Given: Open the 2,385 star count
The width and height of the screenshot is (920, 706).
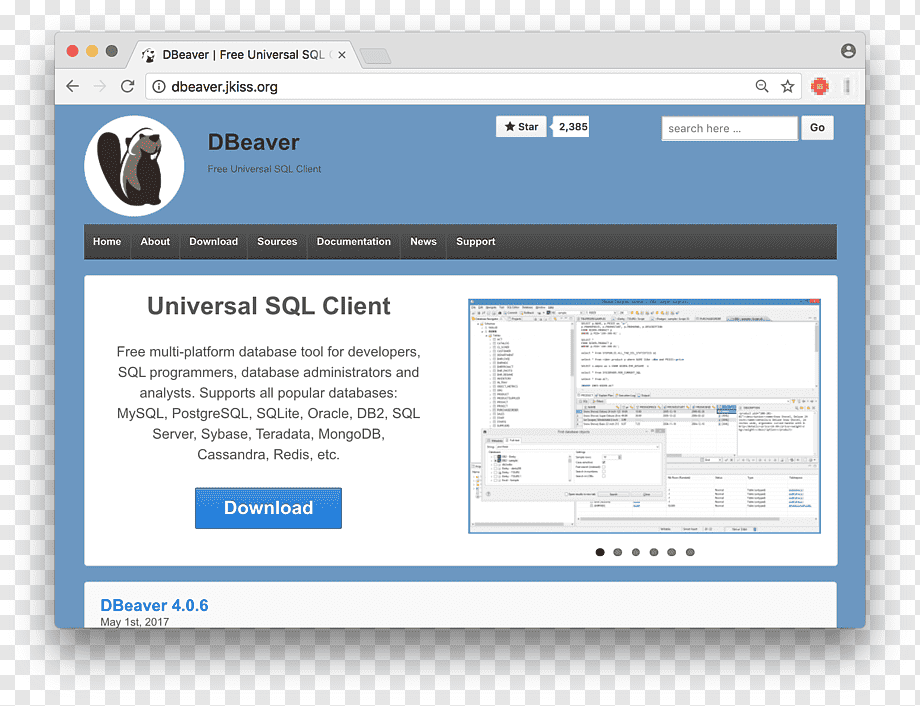Looking at the screenshot, I should pyautogui.click(x=572, y=127).
